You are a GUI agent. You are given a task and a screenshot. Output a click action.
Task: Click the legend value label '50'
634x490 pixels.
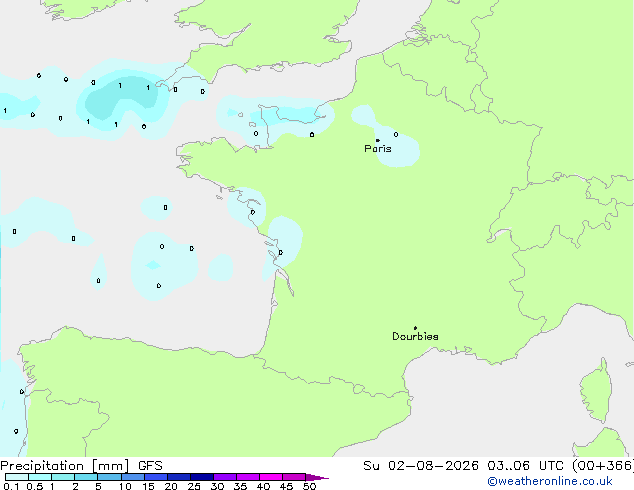[x=309, y=486]
